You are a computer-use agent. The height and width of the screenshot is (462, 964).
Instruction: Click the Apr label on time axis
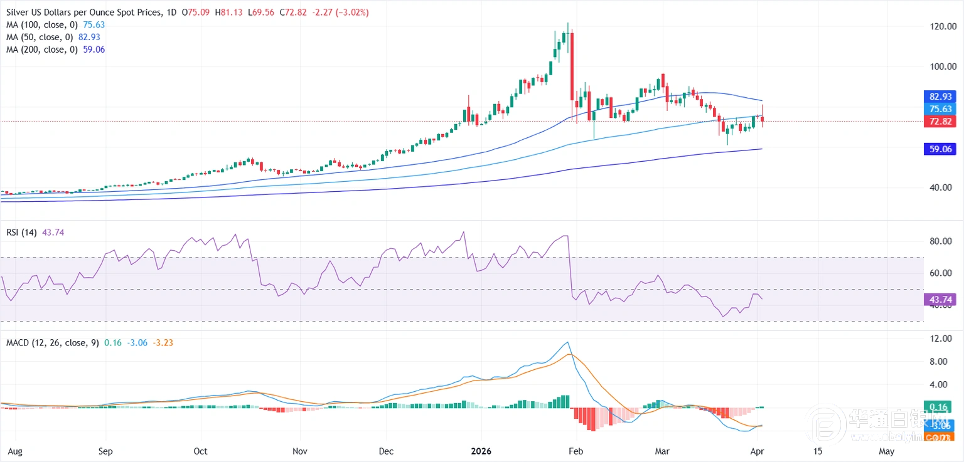pos(760,451)
